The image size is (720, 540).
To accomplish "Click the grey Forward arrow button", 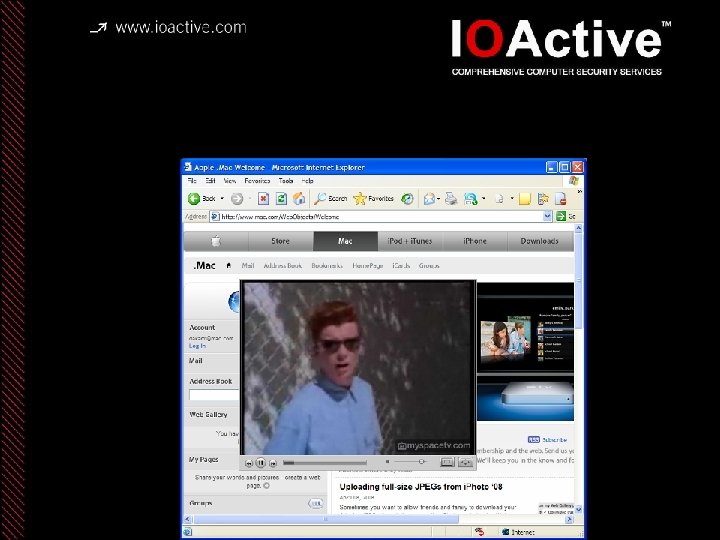I will pos(237,199).
